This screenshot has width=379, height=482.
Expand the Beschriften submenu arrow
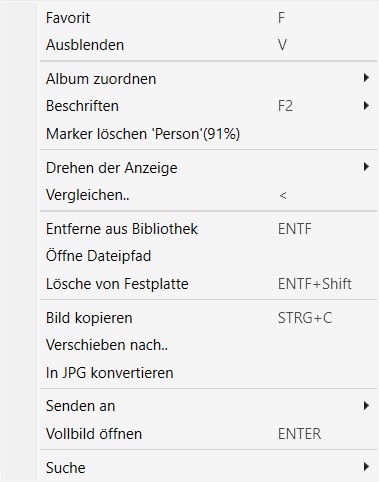click(366, 106)
